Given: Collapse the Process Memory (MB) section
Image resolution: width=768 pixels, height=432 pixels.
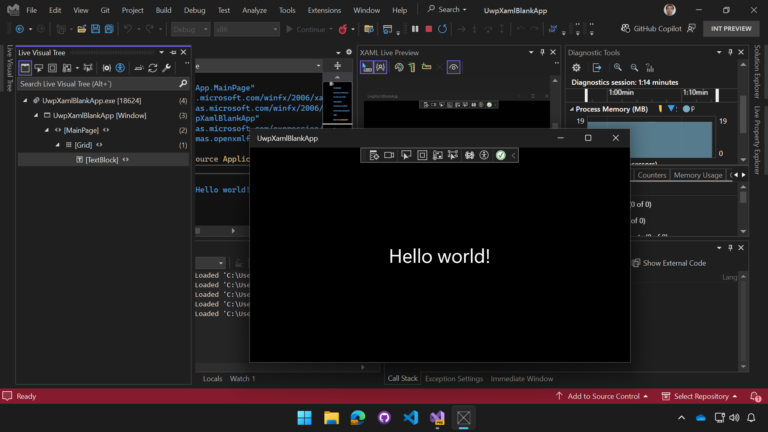Looking at the screenshot, I should 574,108.
